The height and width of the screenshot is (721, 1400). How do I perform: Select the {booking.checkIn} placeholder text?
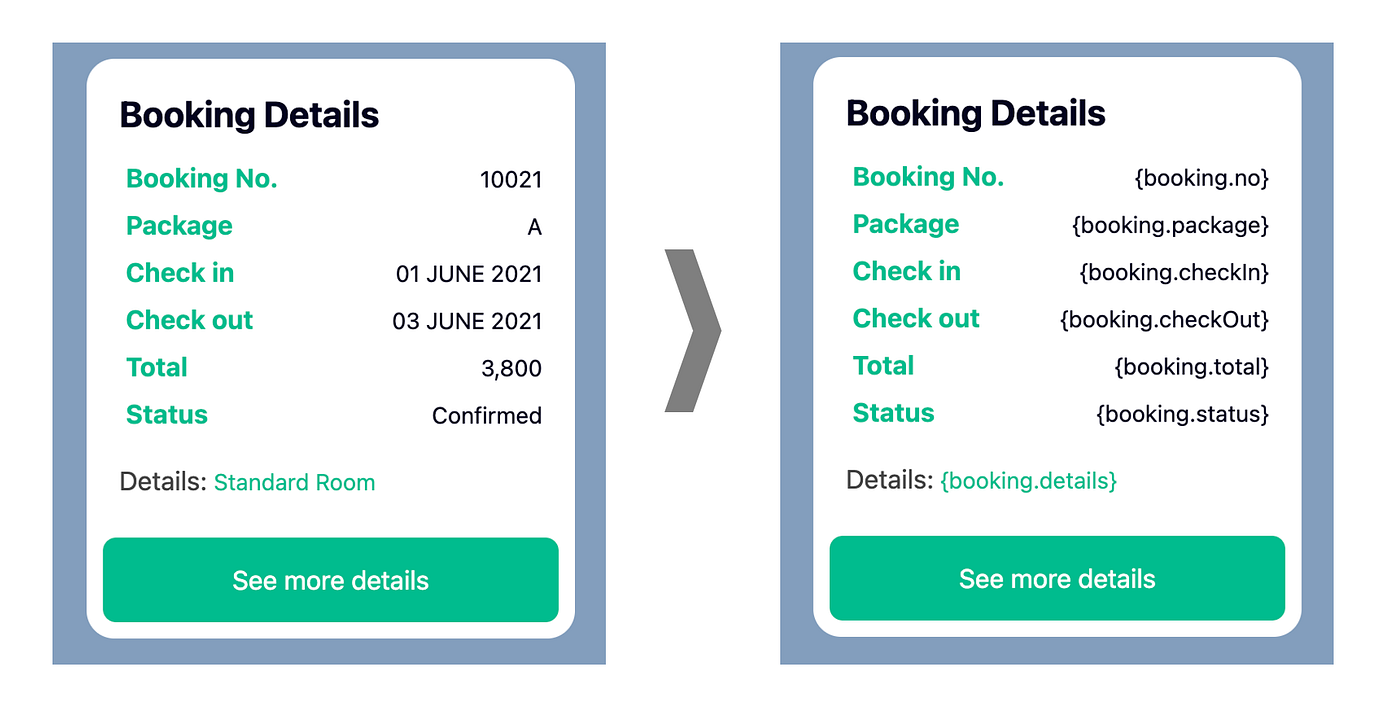point(1174,272)
